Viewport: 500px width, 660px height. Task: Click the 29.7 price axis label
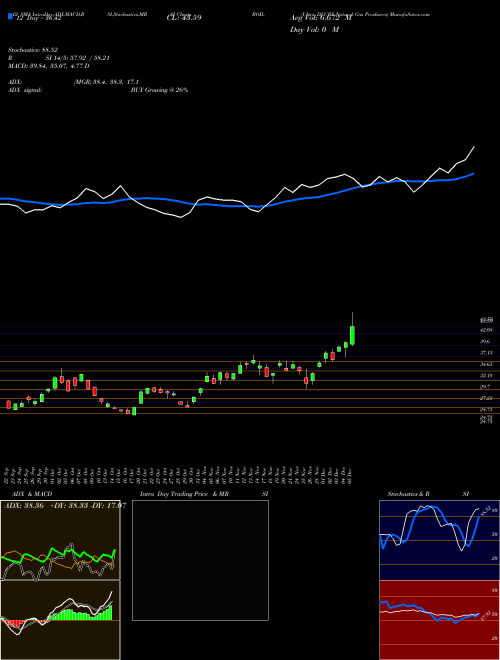pyautogui.click(x=485, y=386)
